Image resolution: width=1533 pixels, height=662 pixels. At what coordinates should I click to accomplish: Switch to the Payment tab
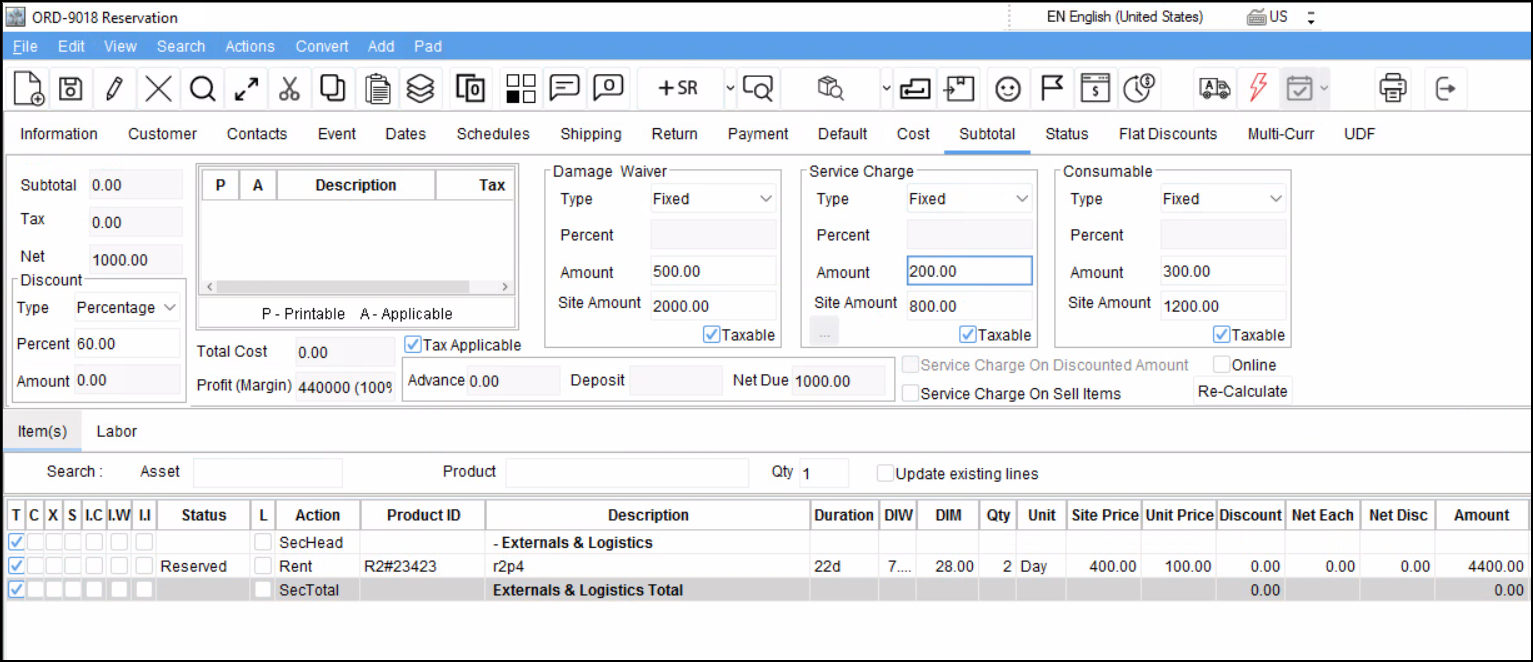(x=758, y=134)
